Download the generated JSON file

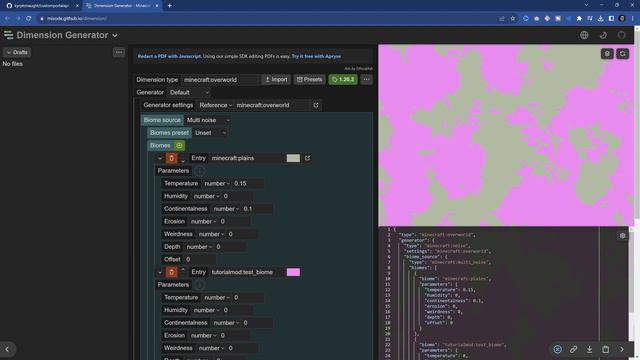click(589, 349)
